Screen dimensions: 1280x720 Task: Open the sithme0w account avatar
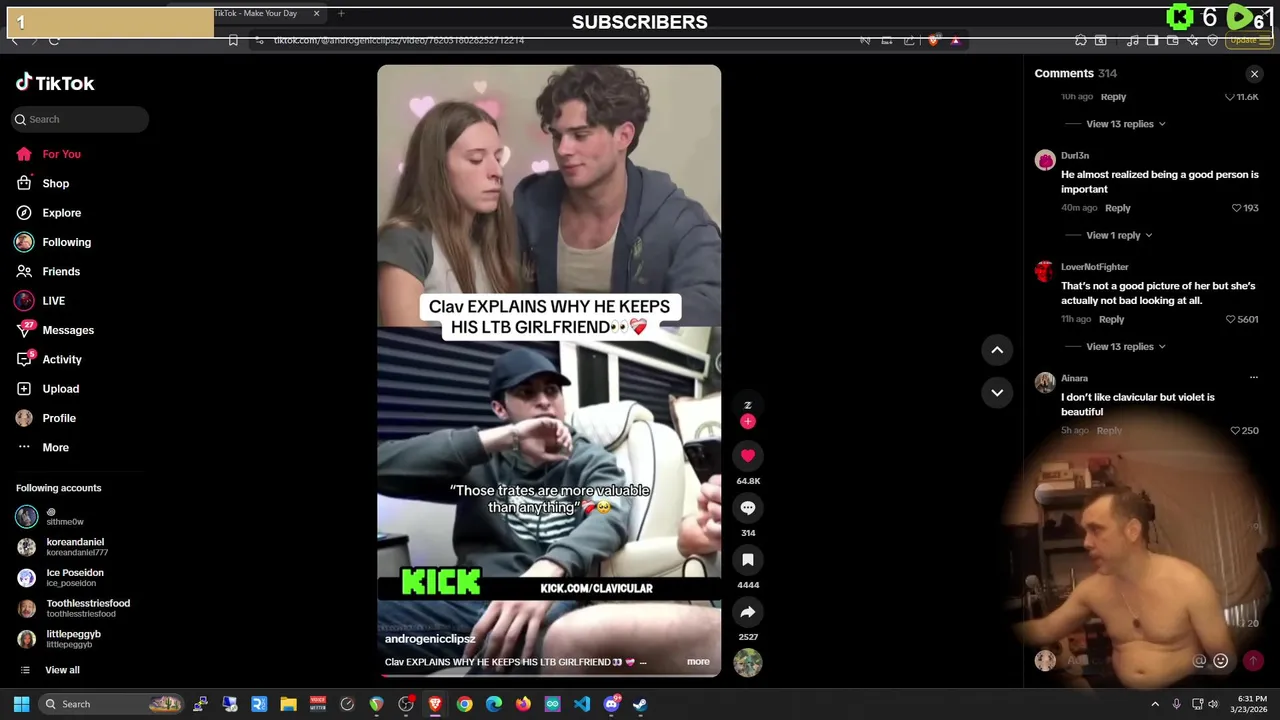pos(27,516)
